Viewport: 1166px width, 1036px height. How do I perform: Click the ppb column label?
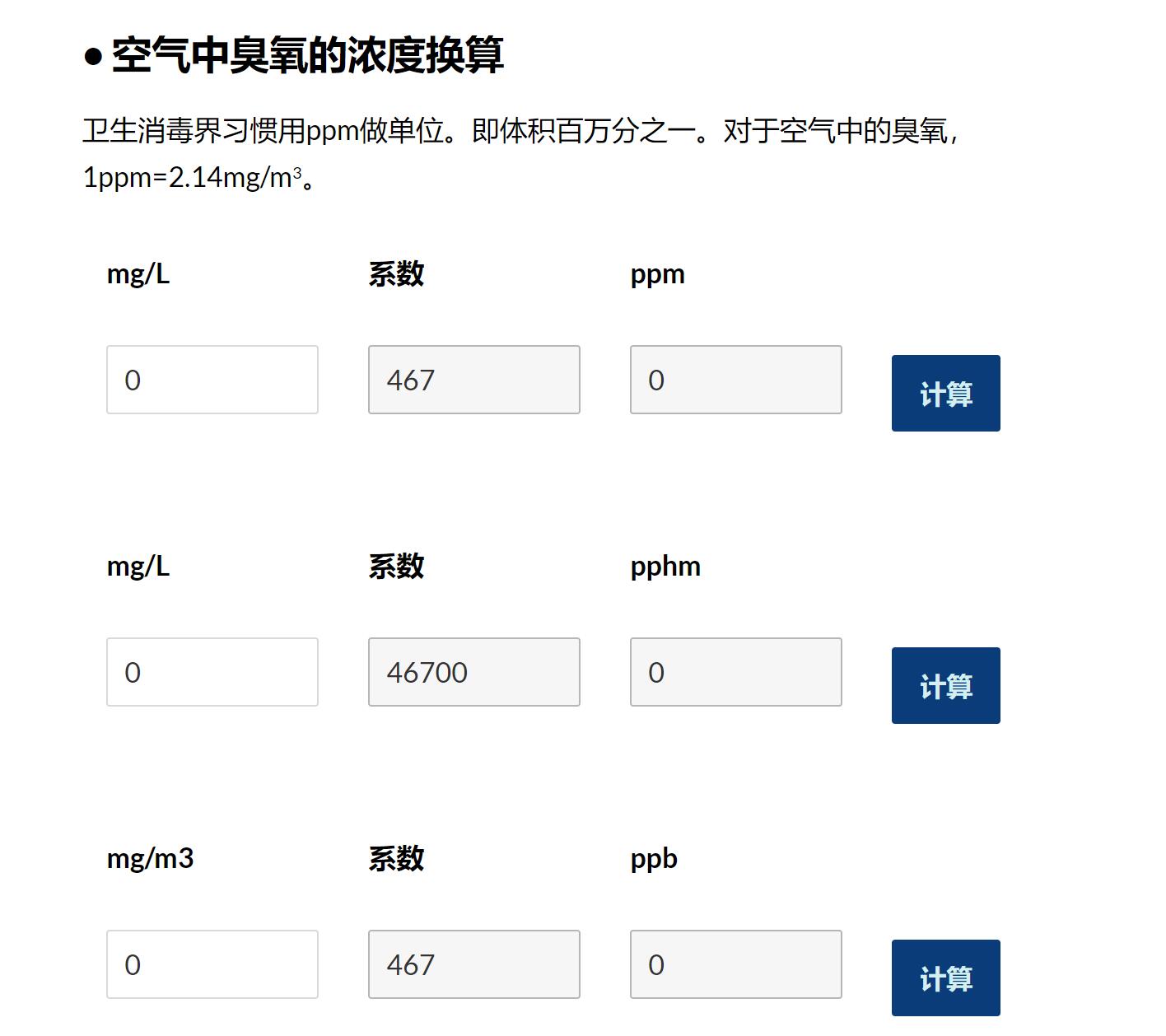tap(651, 859)
